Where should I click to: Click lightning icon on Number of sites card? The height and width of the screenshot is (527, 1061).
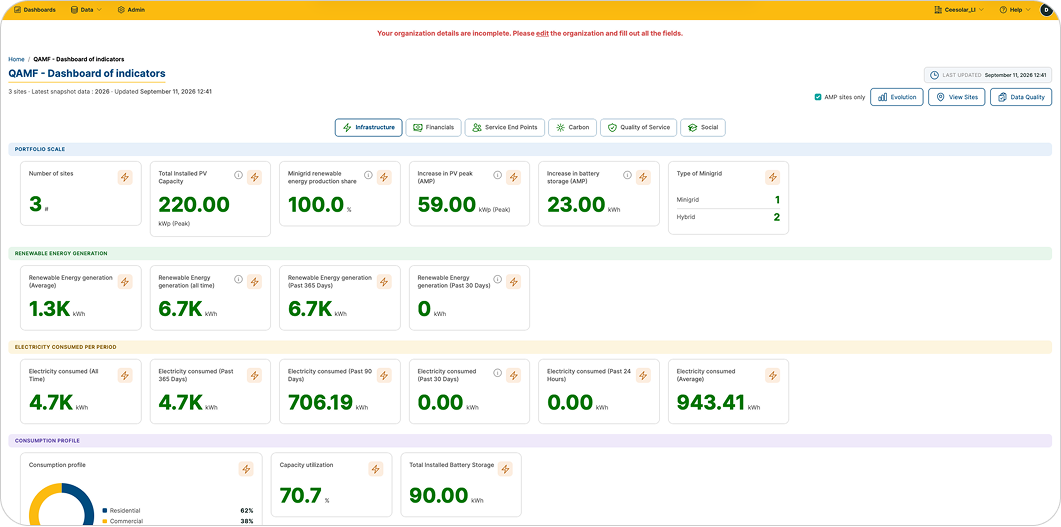point(125,177)
